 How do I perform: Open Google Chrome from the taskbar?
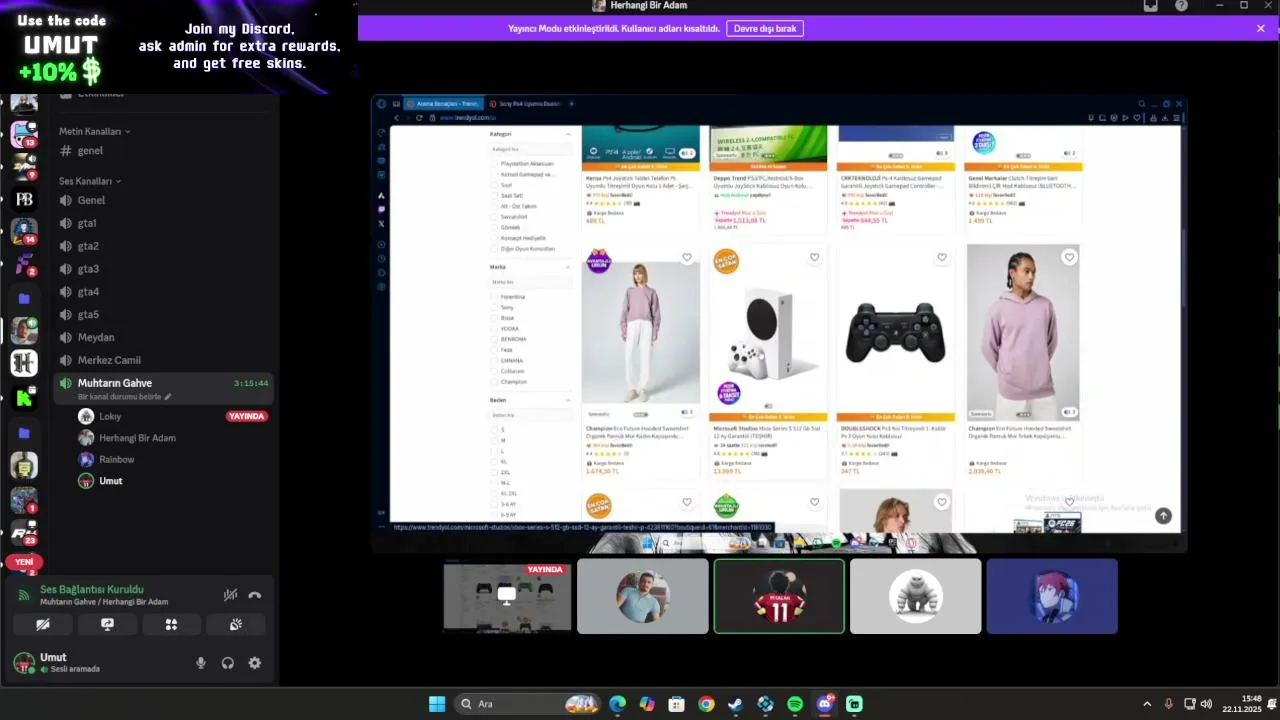coord(706,704)
